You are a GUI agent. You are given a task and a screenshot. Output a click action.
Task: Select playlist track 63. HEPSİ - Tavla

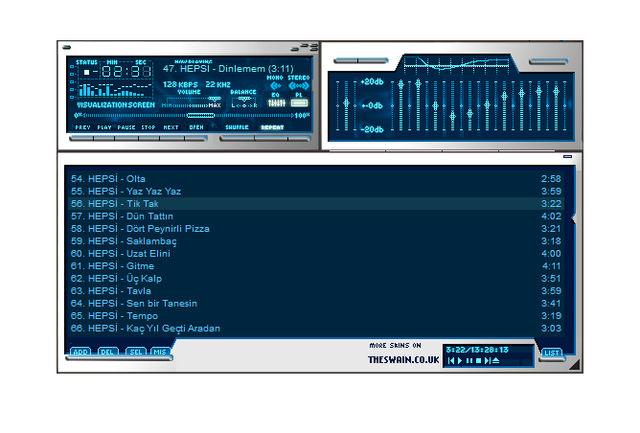317,291
